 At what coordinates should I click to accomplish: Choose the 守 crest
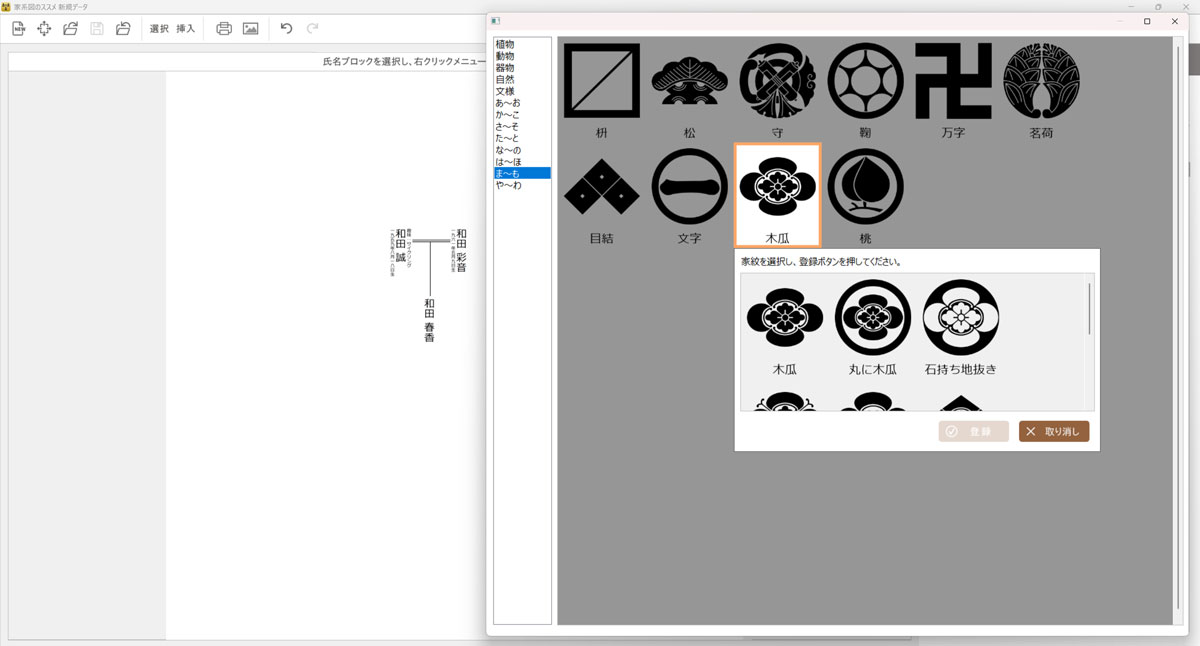(777, 90)
